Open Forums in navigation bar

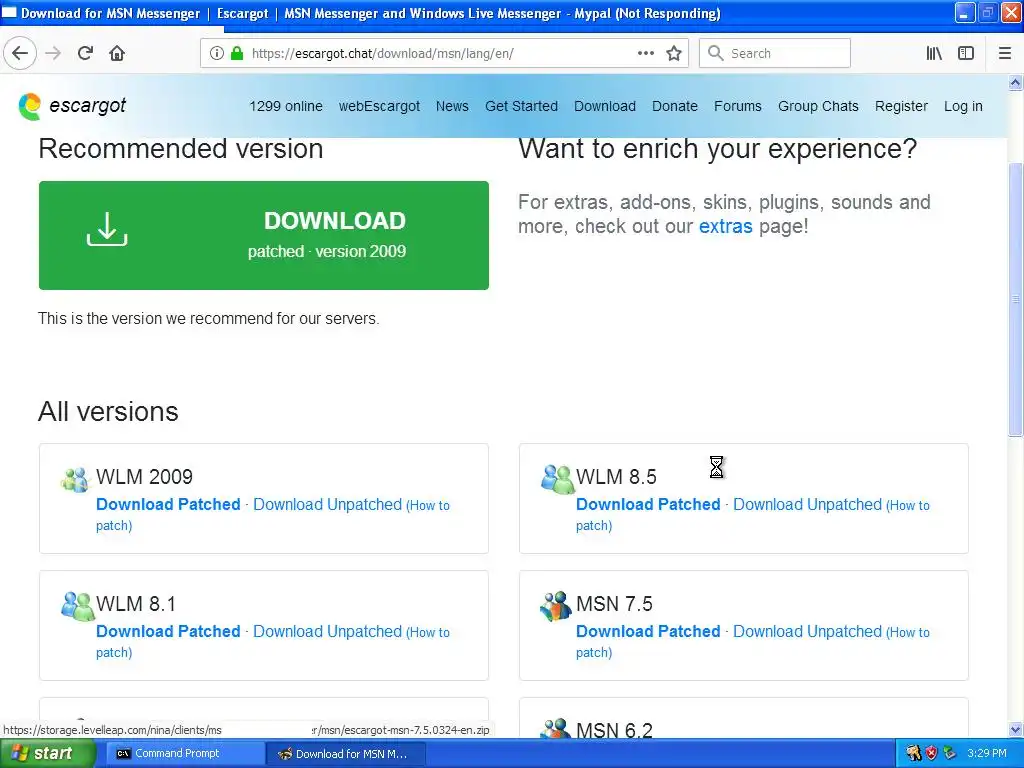[x=737, y=106]
